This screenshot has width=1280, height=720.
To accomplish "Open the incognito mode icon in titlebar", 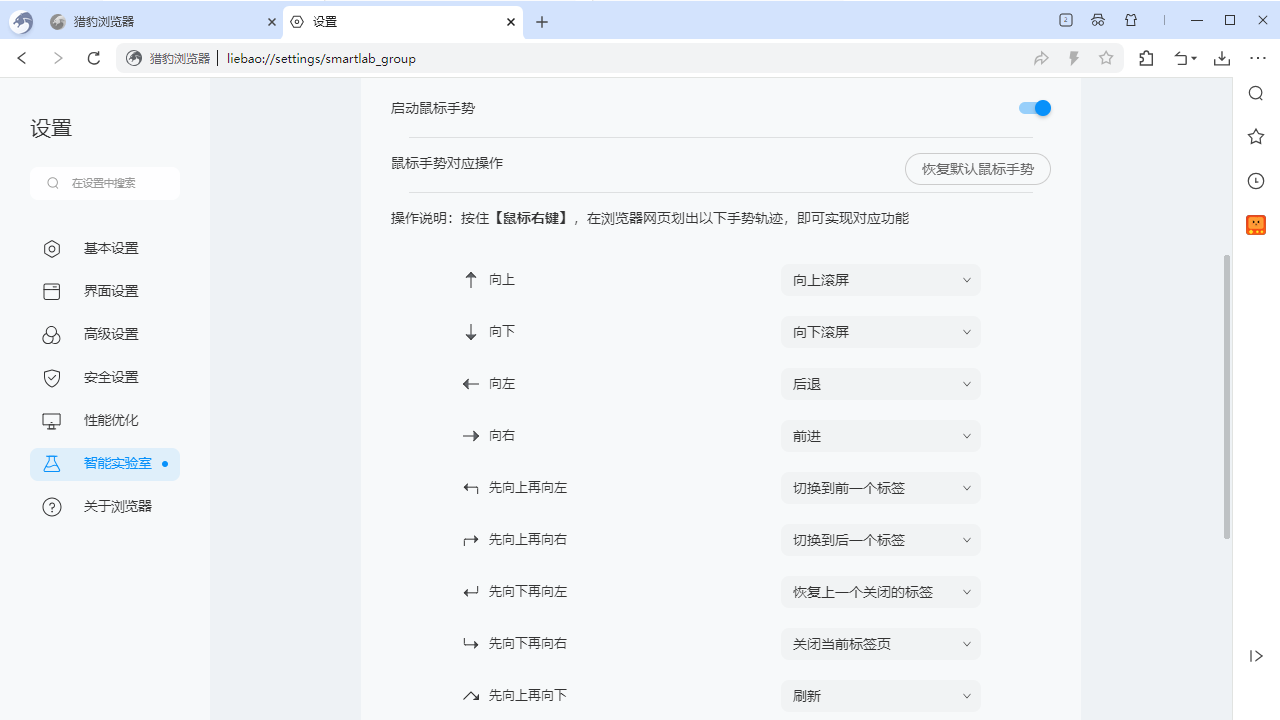I will click(1098, 20).
